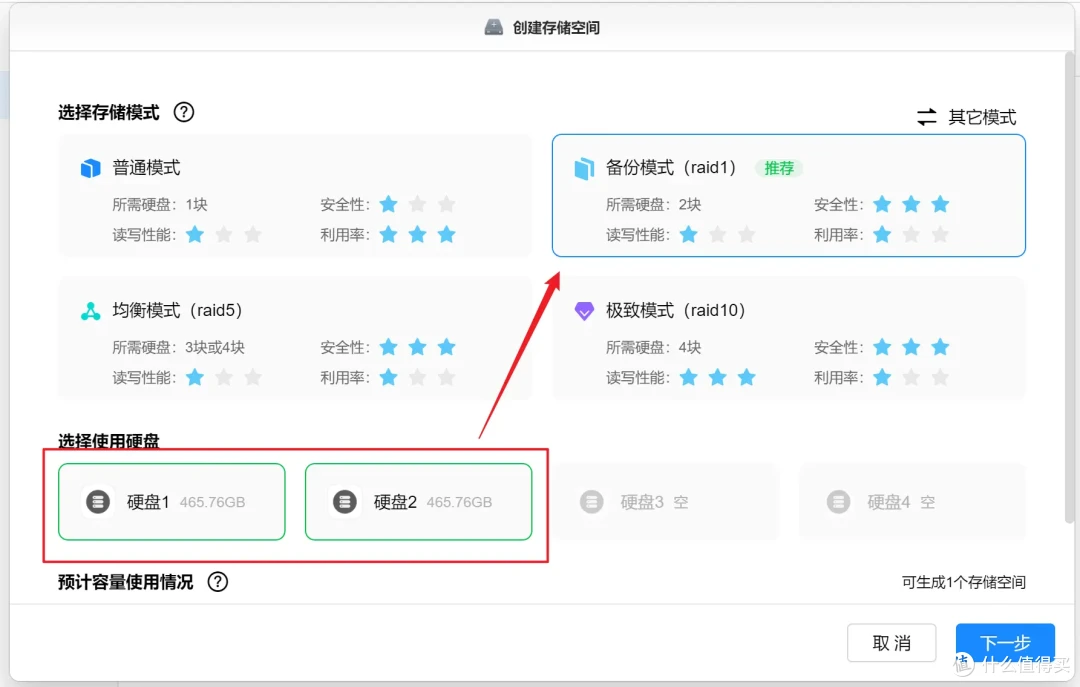The image size is (1080, 687).
Task: Select the 备份模式 (raid1) card
Action: (x=789, y=196)
